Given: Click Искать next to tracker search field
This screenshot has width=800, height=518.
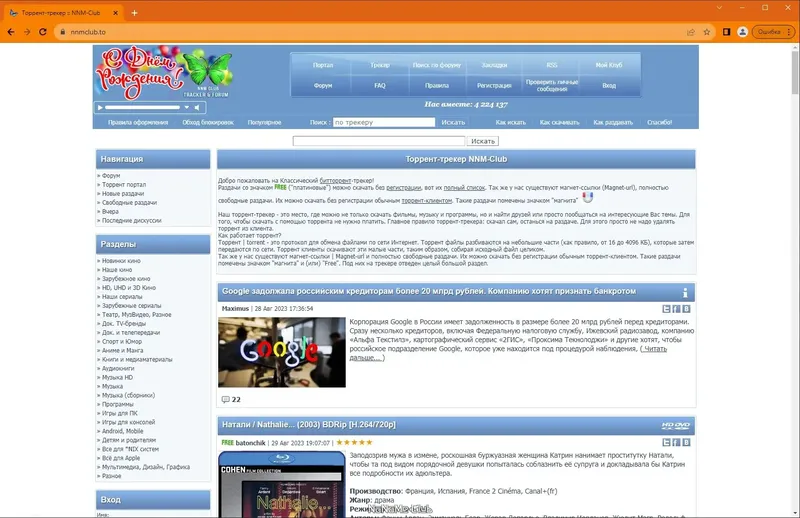Looking at the screenshot, I should point(453,122).
